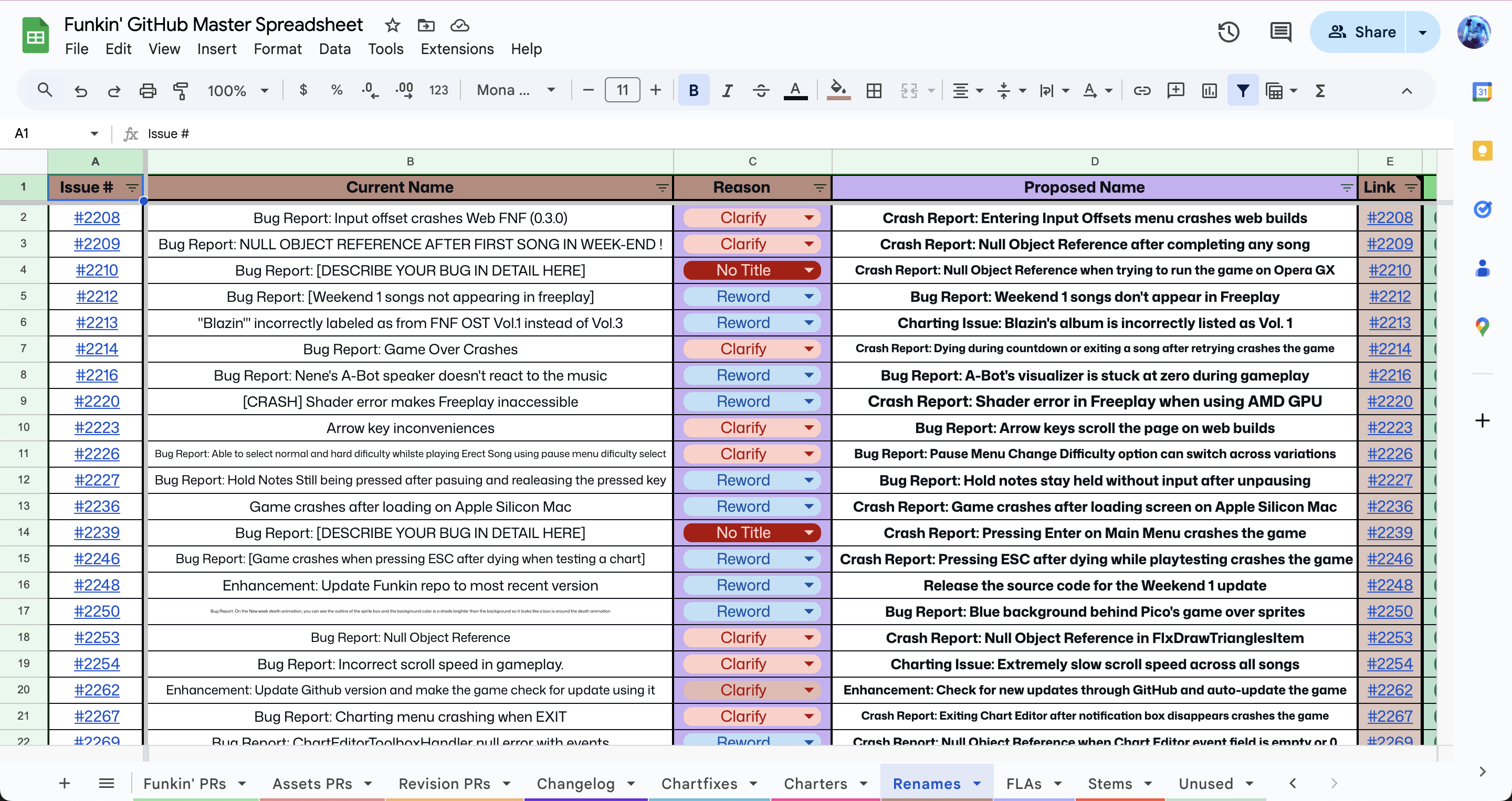
Task: Click the Decrease decimal places icon
Action: point(370,90)
